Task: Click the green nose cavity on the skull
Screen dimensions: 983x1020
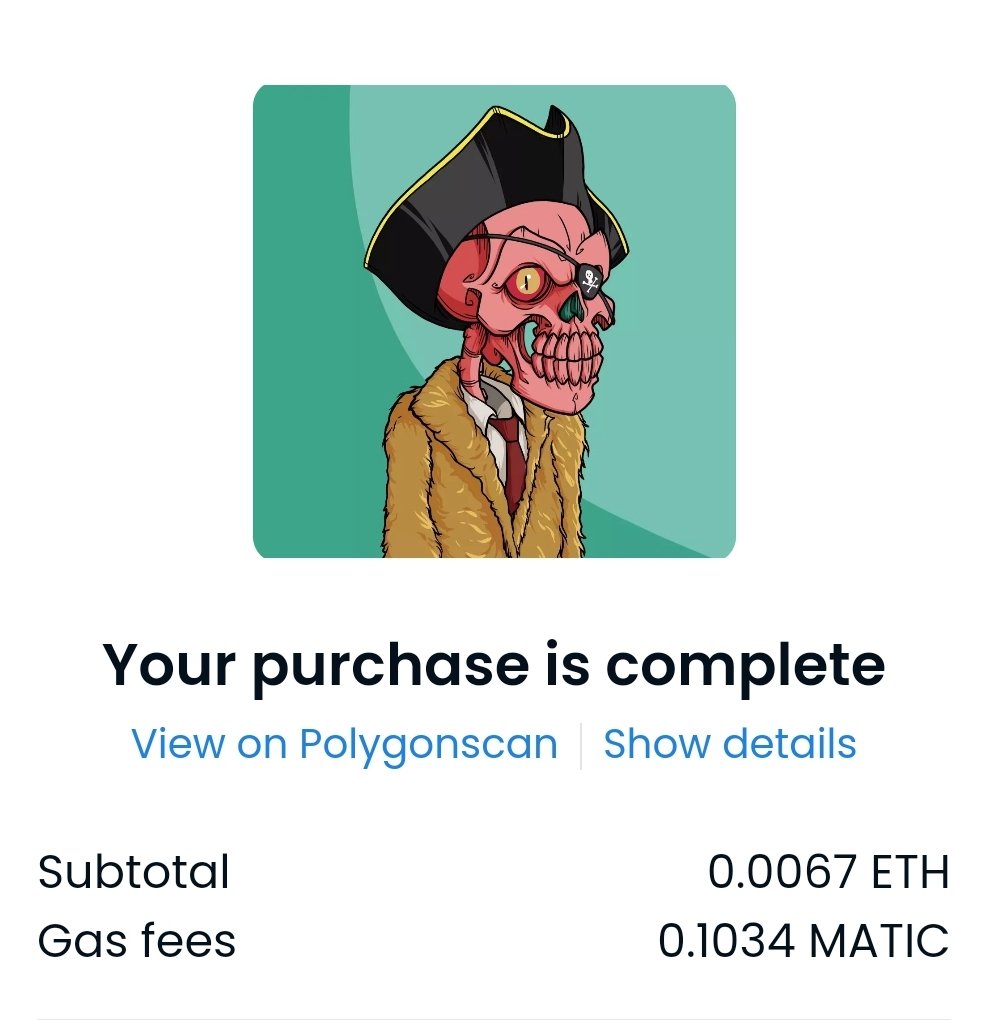Action: (x=573, y=306)
